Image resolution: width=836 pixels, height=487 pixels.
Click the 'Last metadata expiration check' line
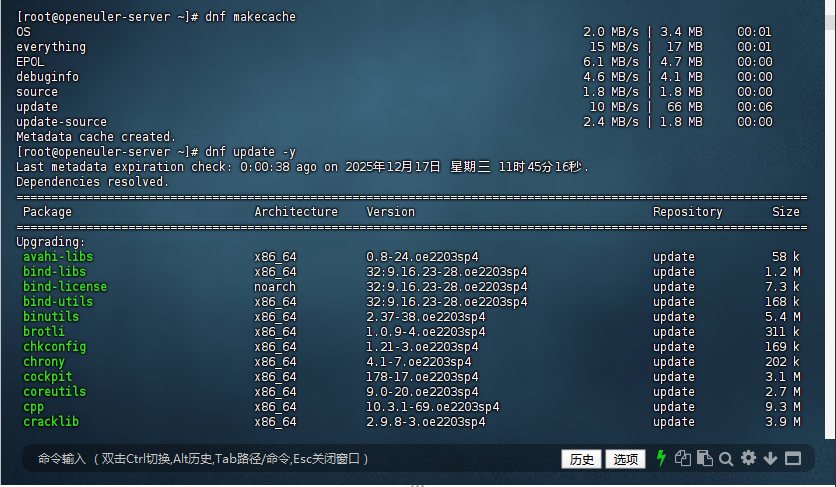pos(302,166)
